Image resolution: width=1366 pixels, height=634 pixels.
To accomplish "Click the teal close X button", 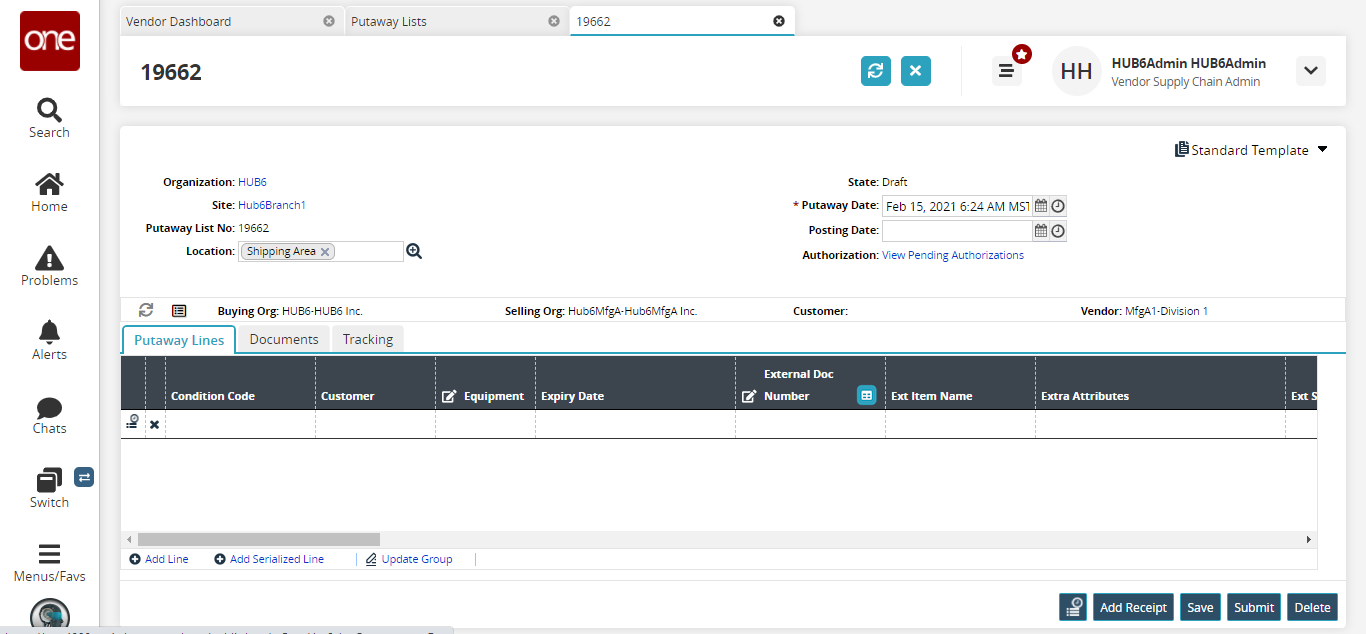I will (916, 71).
